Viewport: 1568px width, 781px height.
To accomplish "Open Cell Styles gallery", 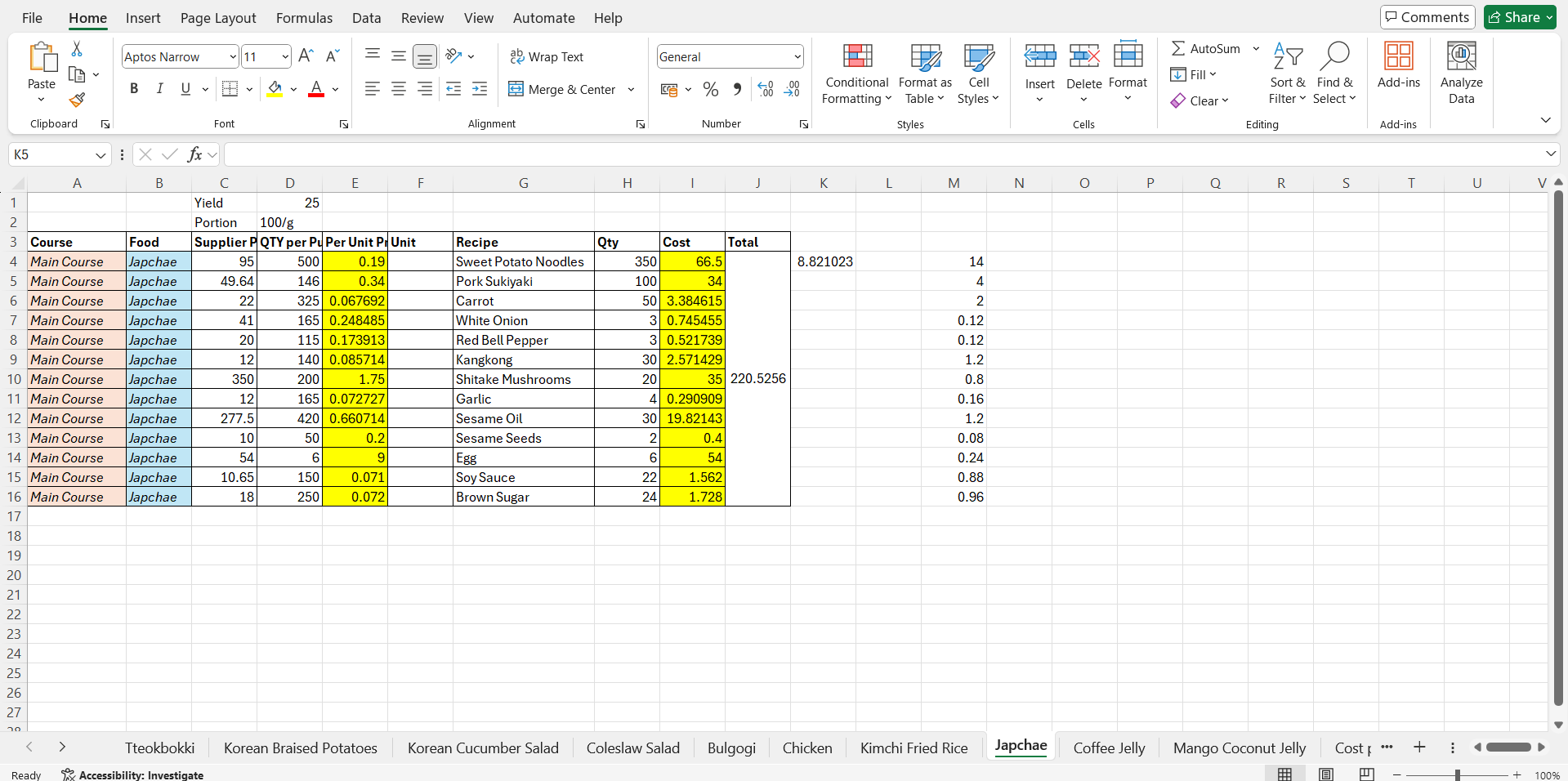I will [x=978, y=74].
